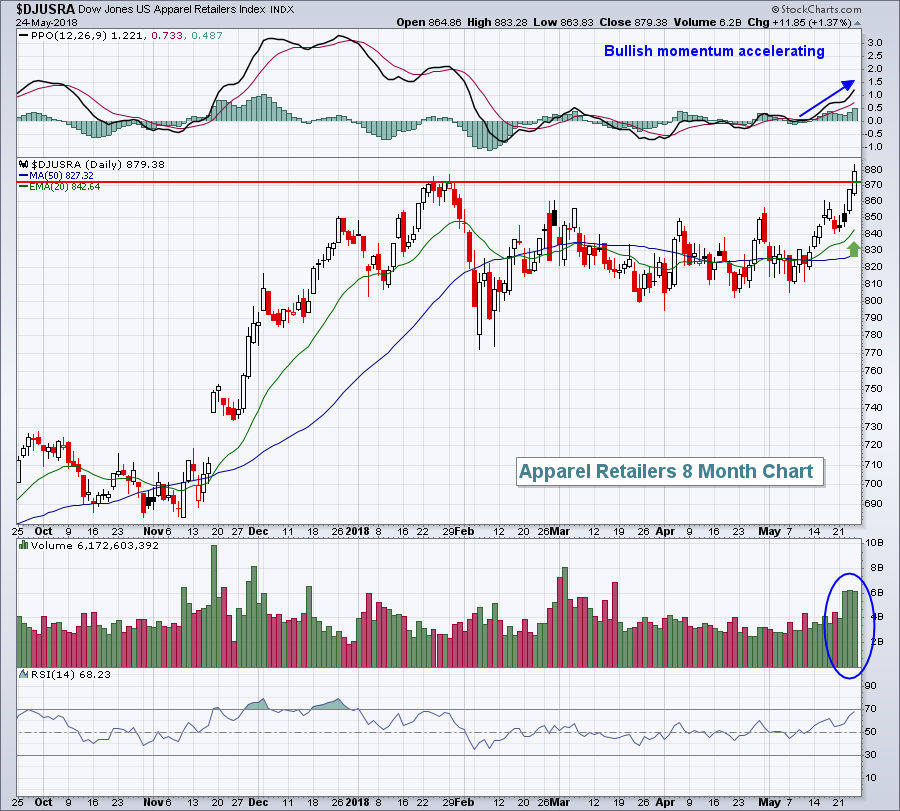The width and height of the screenshot is (900, 811).
Task: Click the '3.0' PPO axis label
Action: click(875, 42)
